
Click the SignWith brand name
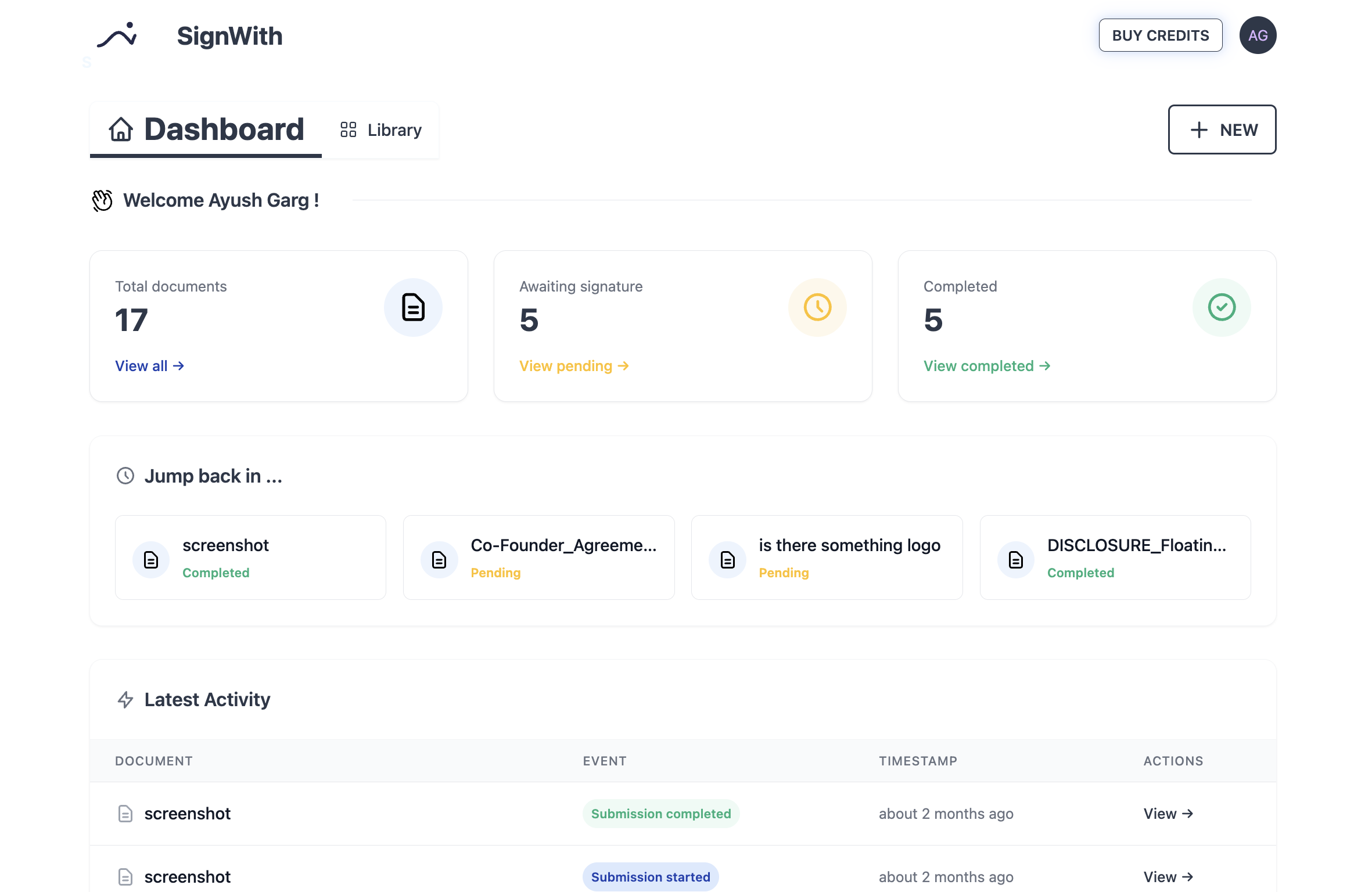(x=229, y=36)
